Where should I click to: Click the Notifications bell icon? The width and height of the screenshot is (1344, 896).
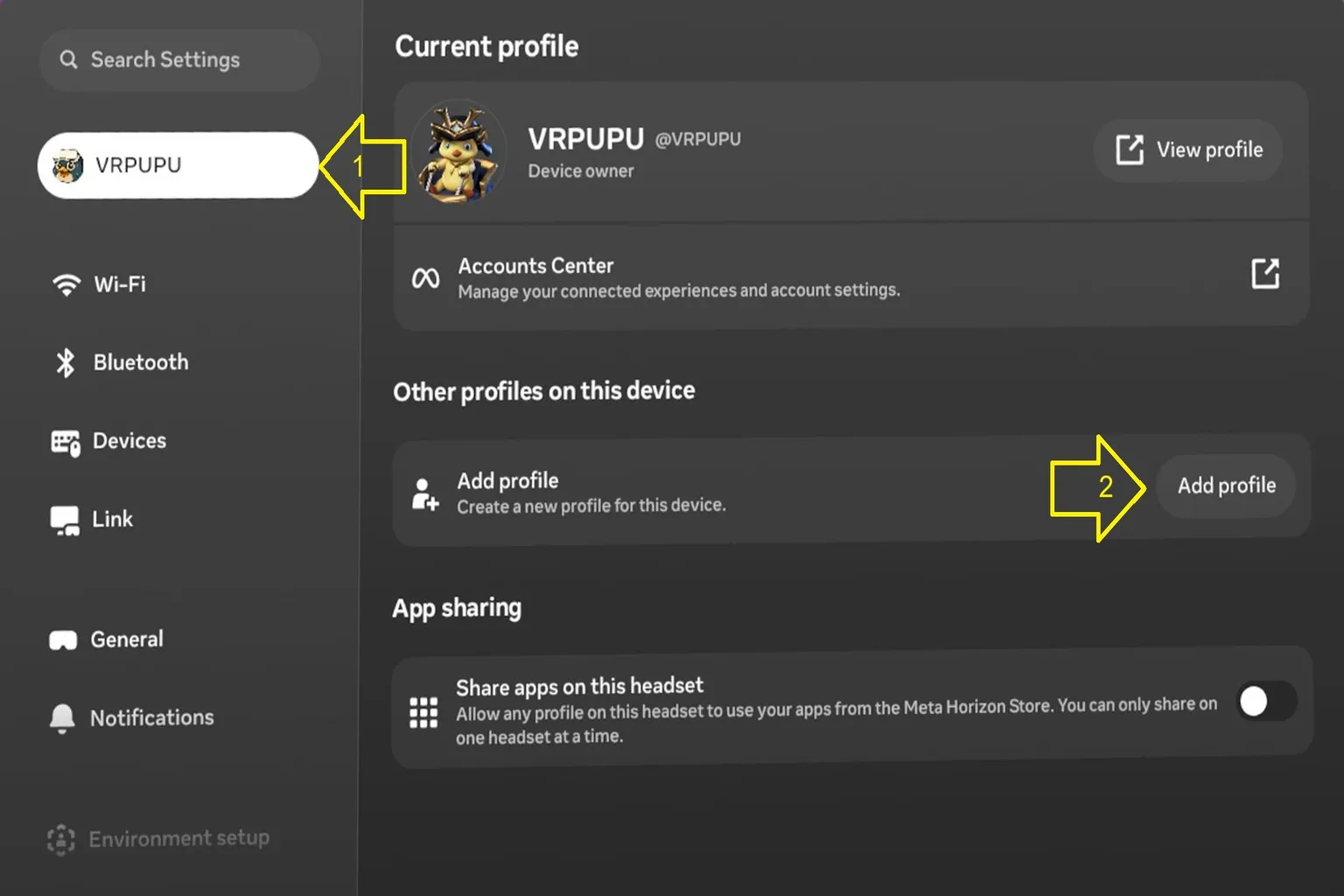[x=61, y=718]
